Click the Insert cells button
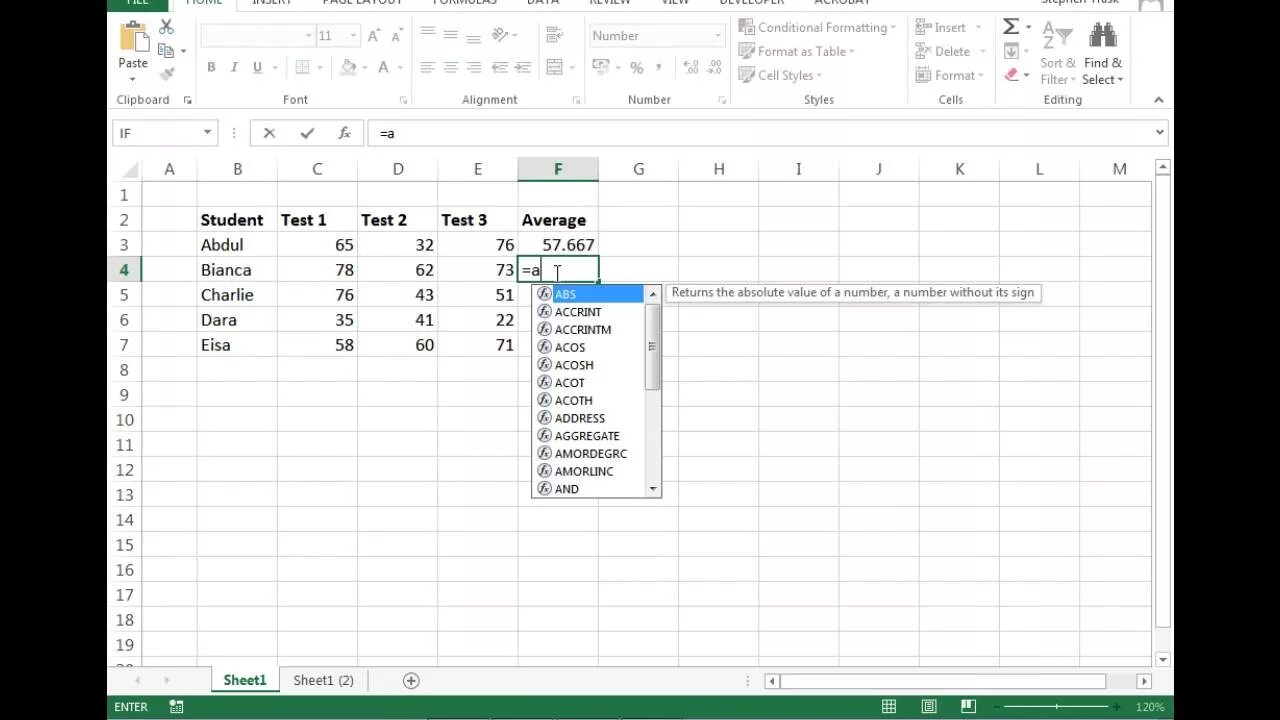The image size is (1280, 720). coord(948,27)
